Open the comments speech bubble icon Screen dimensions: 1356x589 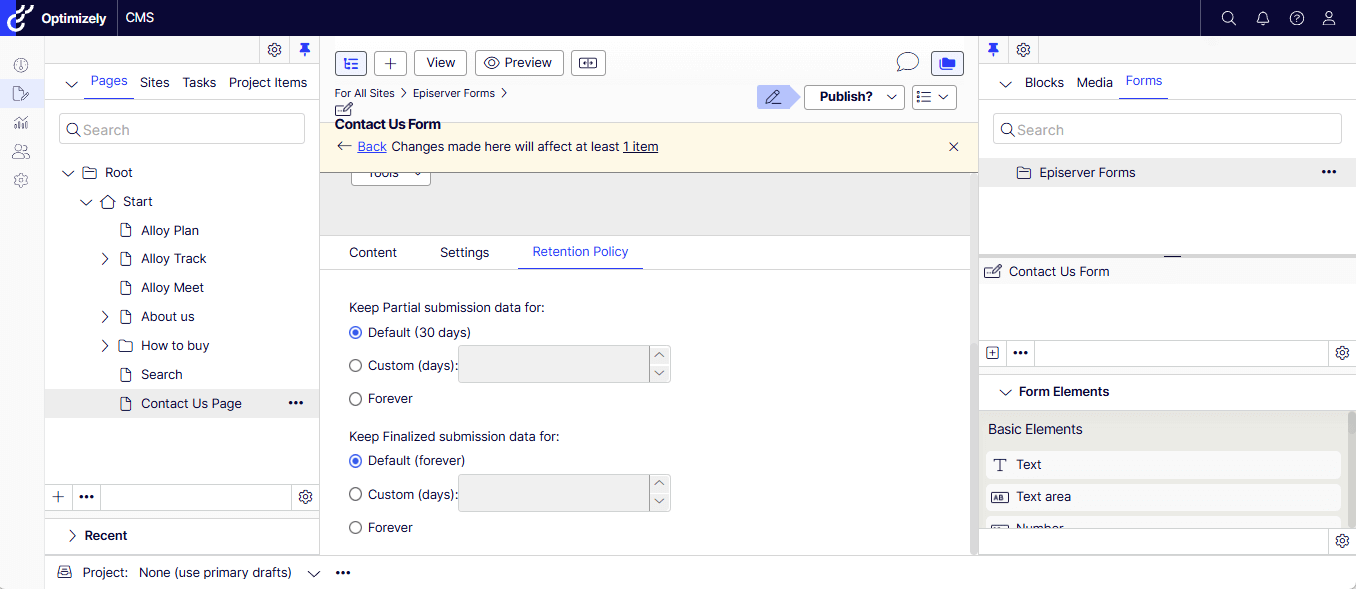907,63
